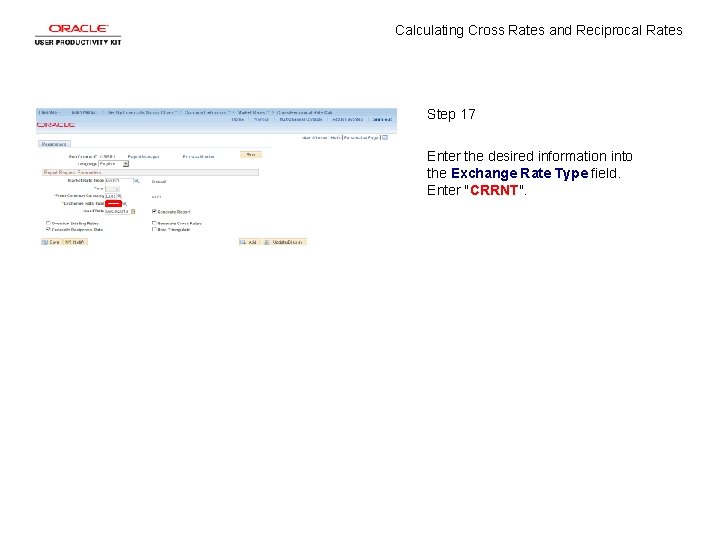Click the Sign out link
The width and height of the screenshot is (720, 540).
coord(382,119)
